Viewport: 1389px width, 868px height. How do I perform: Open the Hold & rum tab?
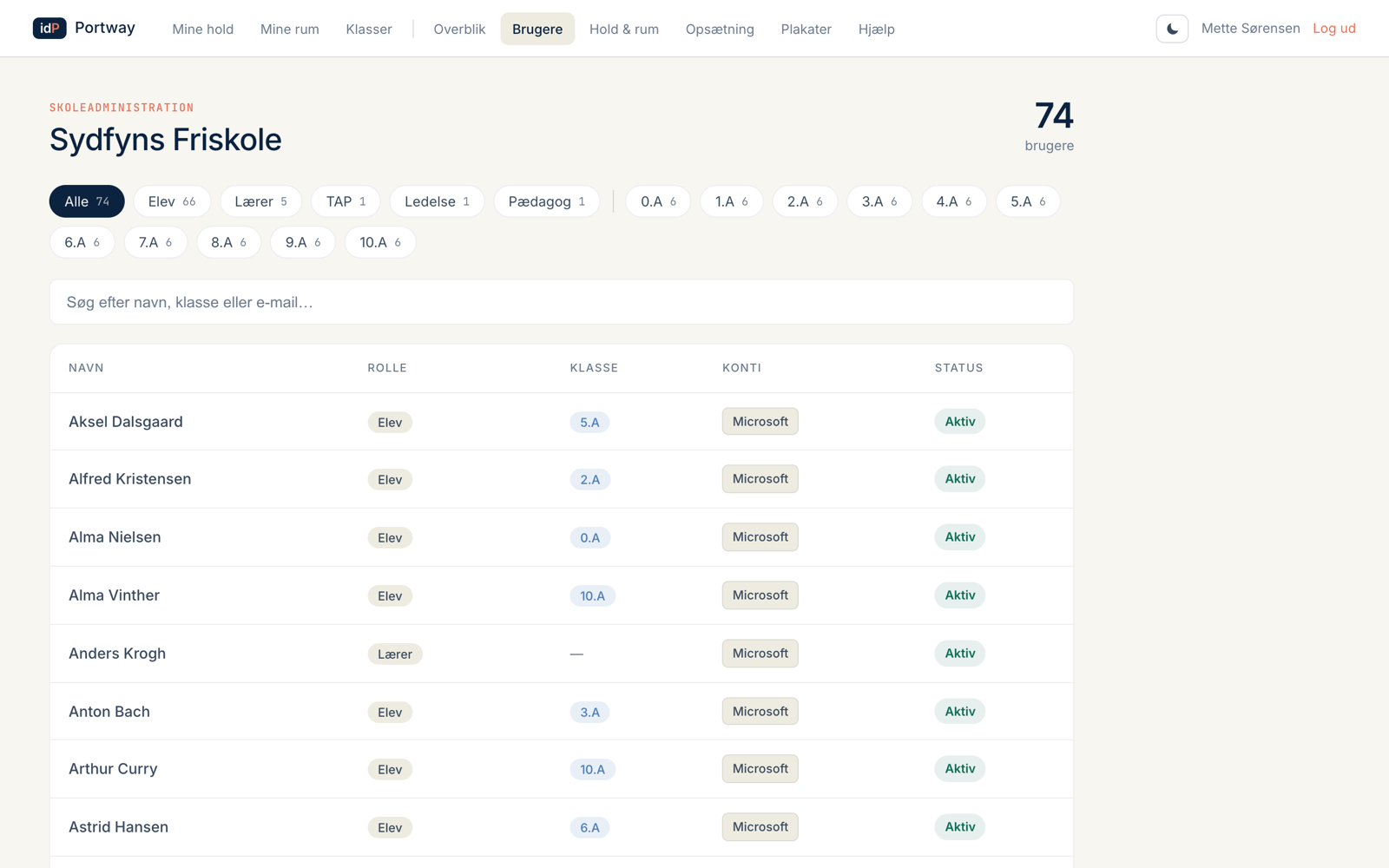(x=624, y=29)
